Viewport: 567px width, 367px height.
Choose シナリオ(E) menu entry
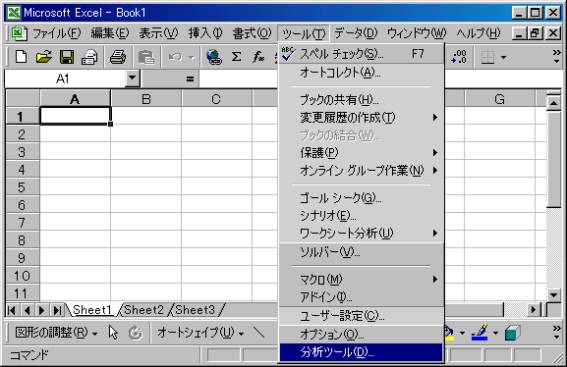(x=361, y=215)
